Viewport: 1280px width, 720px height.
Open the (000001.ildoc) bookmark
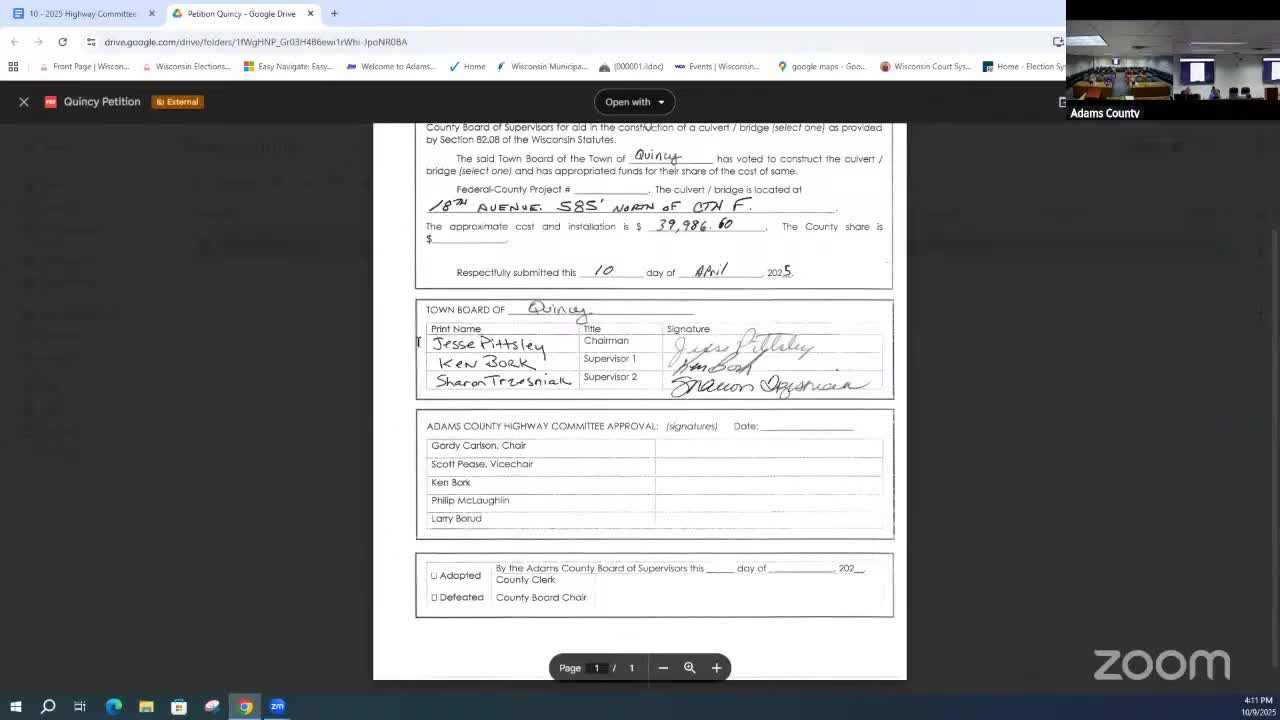[631, 67]
